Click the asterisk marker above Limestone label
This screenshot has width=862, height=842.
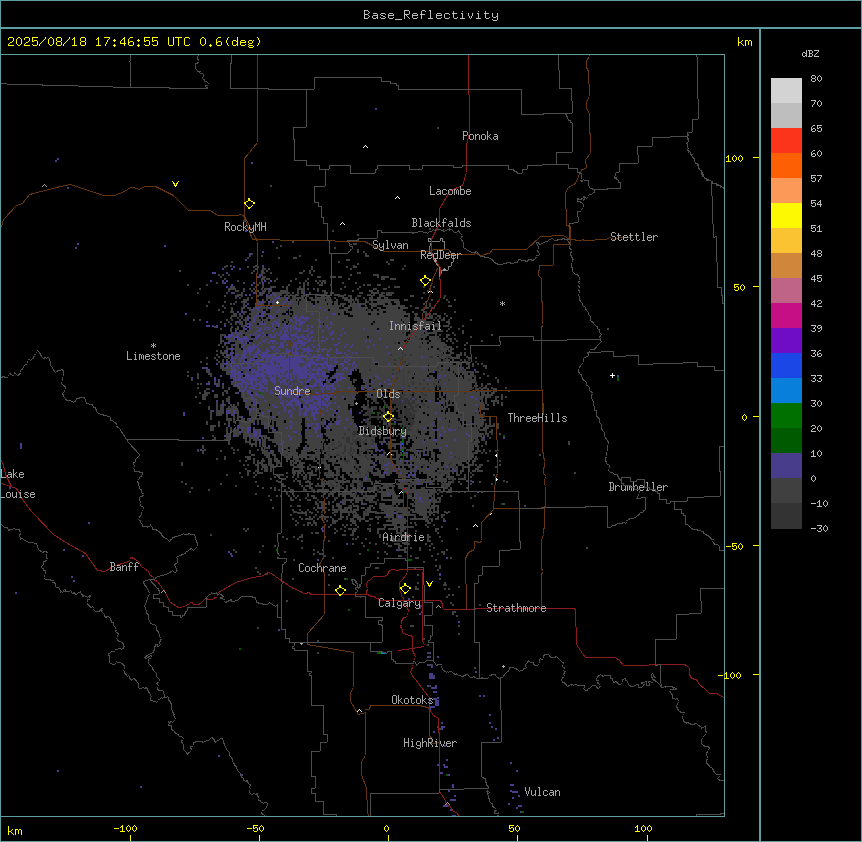[x=153, y=346]
